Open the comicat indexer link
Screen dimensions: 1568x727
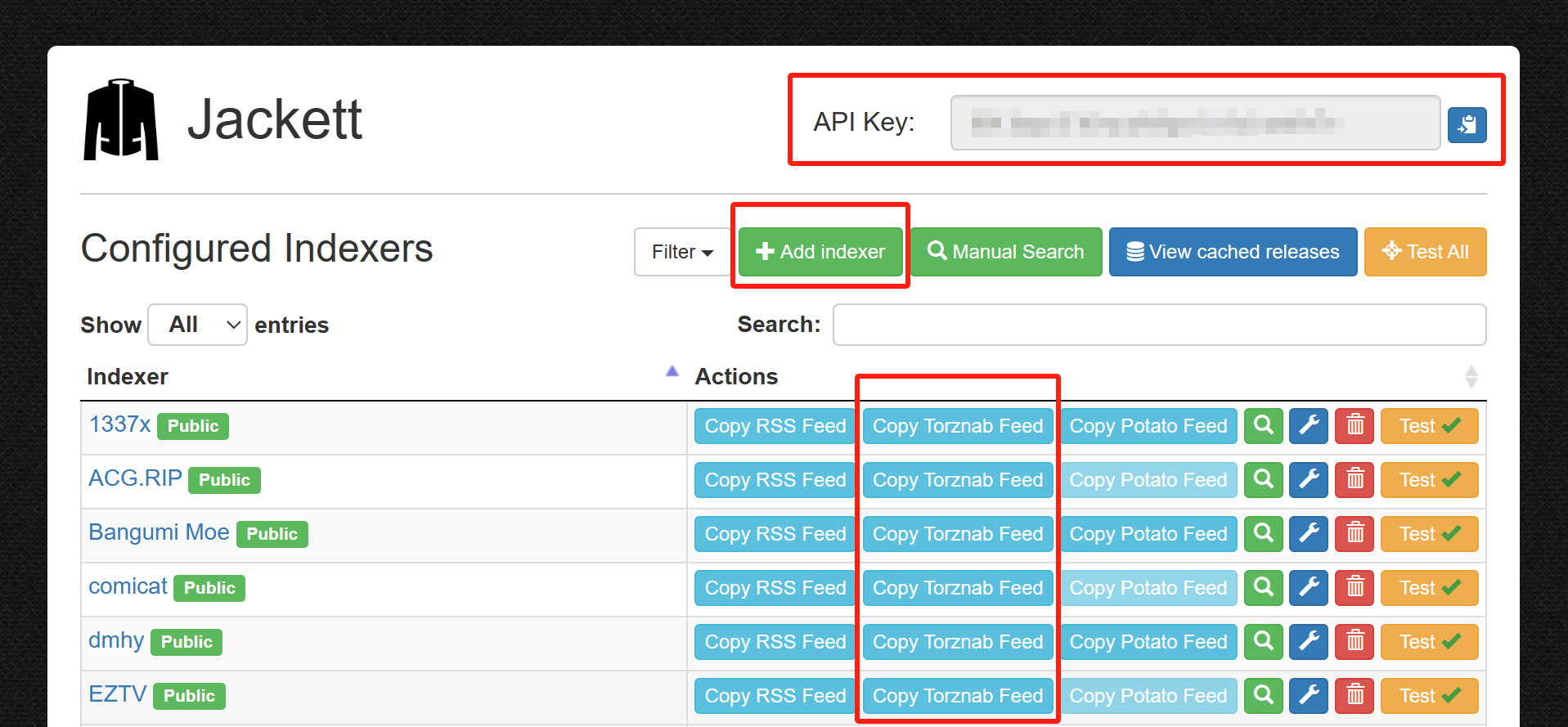[x=128, y=586]
